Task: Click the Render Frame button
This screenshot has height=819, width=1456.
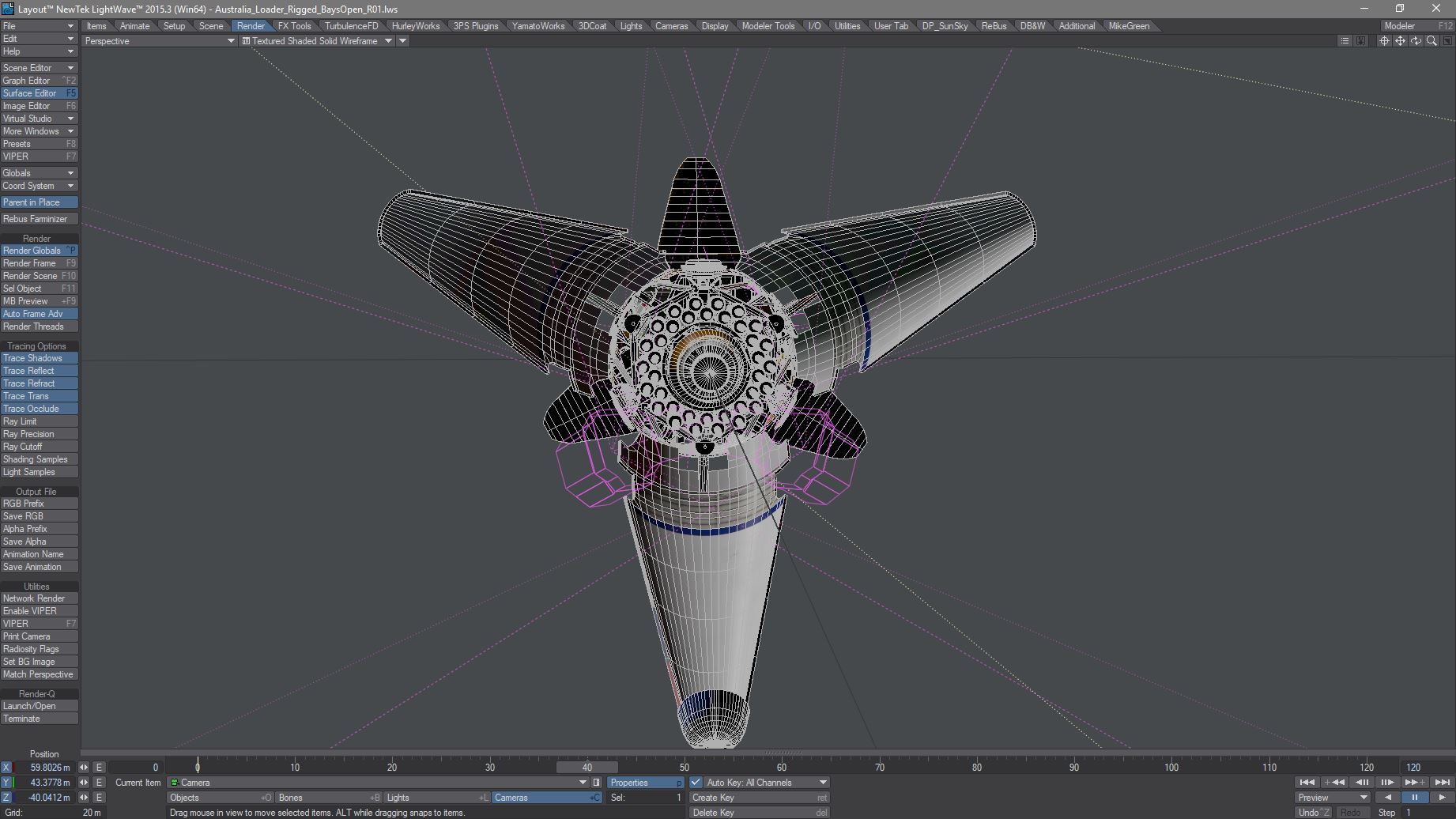Action: tap(39, 263)
